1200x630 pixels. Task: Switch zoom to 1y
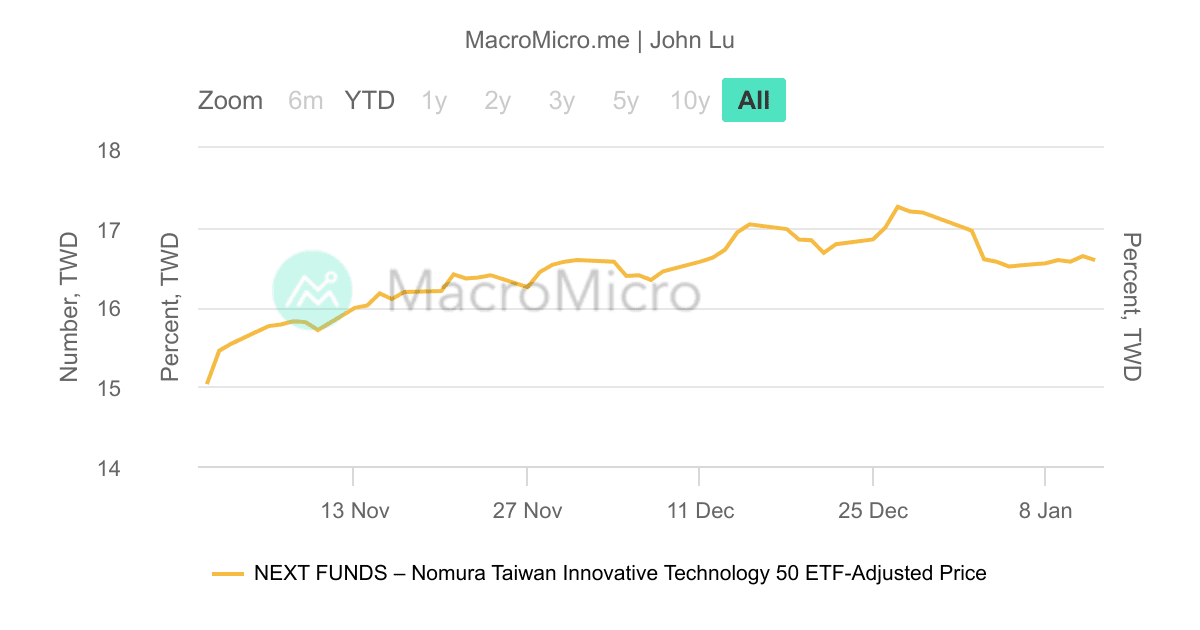click(434, 101)
